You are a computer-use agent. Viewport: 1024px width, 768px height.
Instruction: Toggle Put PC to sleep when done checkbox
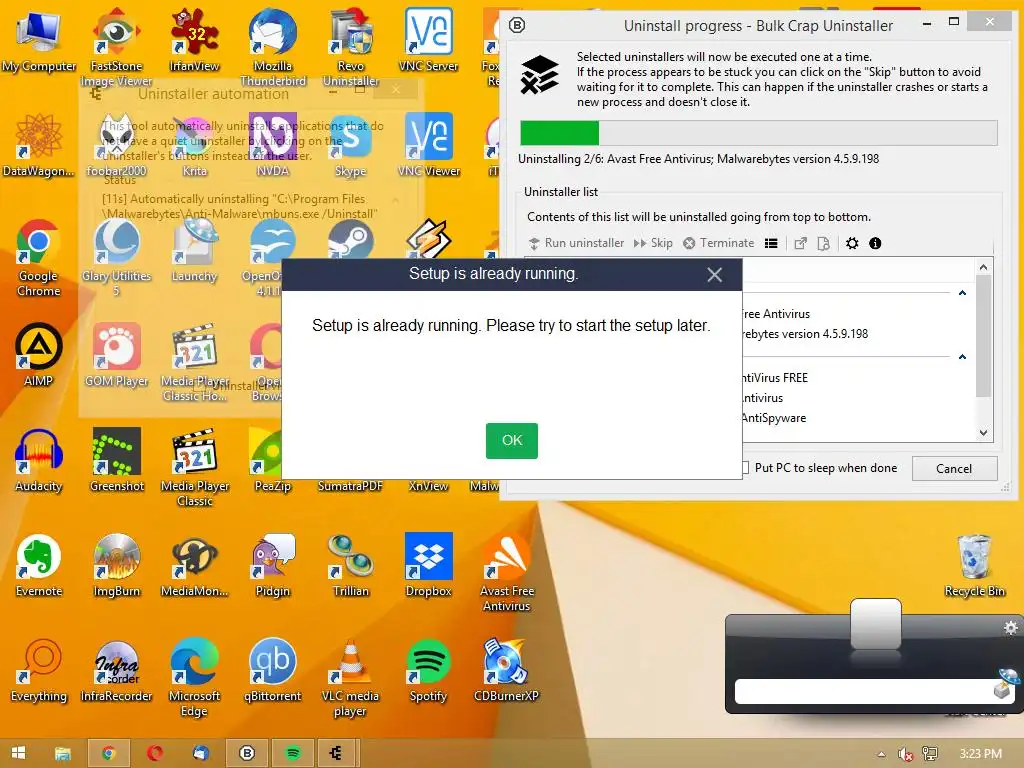[745, 468]
